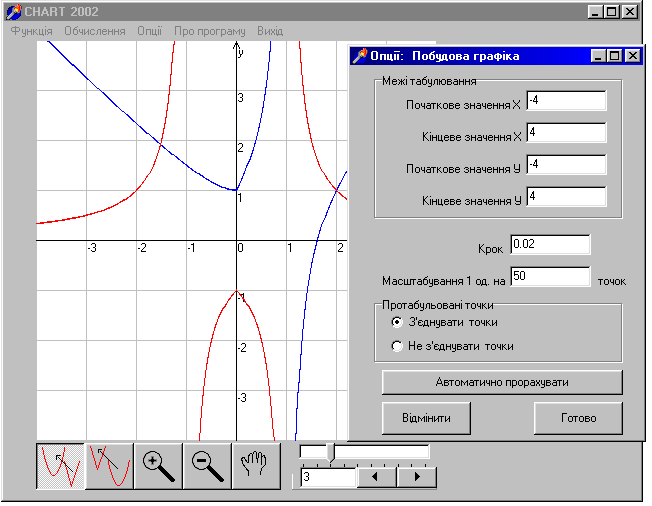Close the options dialog window

tap(632, 56)
